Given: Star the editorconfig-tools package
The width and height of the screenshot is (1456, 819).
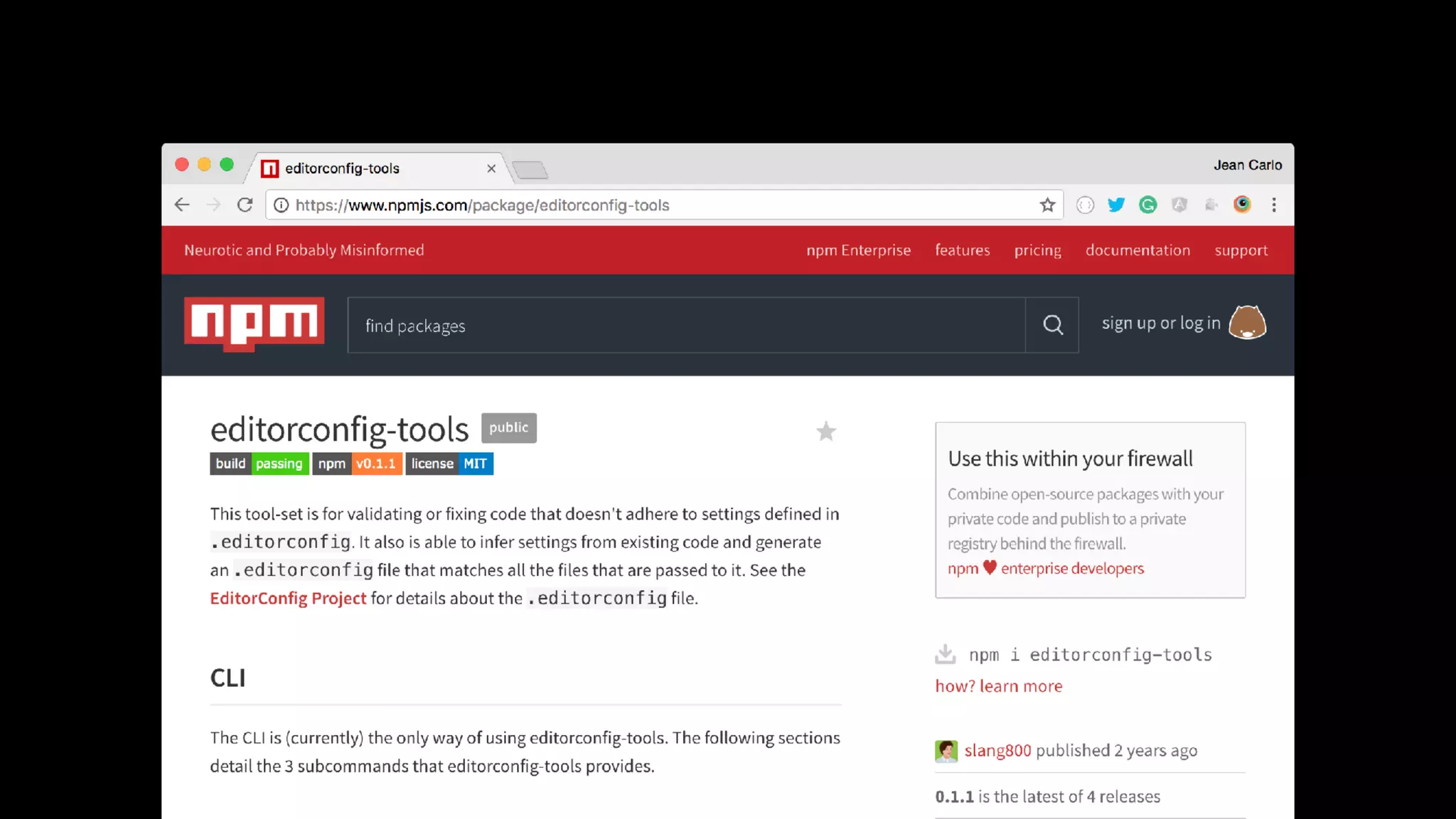Looking at the screenshot, I should coord(825,431).
